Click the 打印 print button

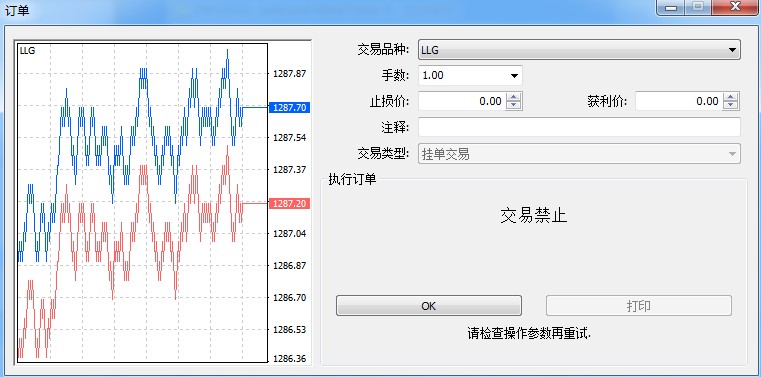click(639, 306)
